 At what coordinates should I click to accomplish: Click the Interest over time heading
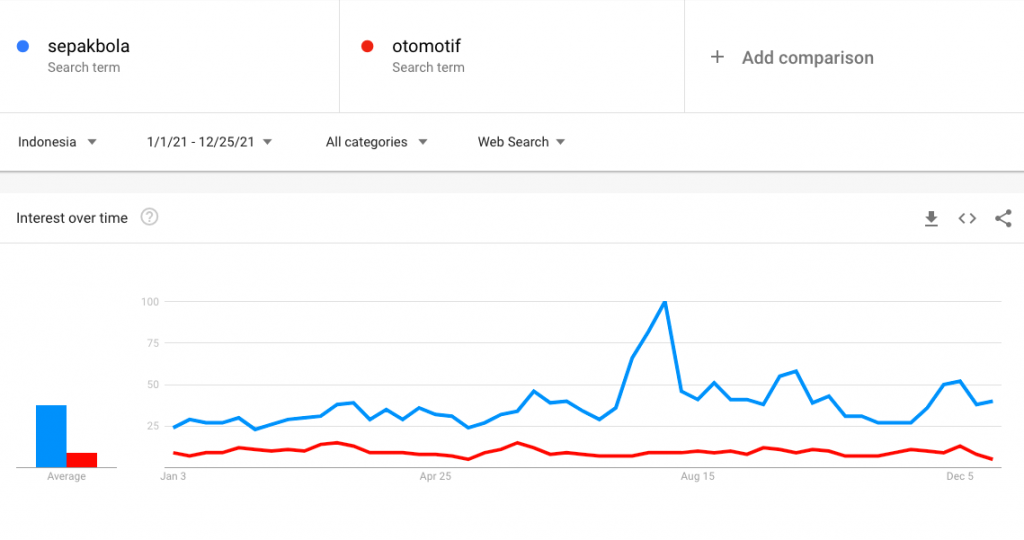72,218
